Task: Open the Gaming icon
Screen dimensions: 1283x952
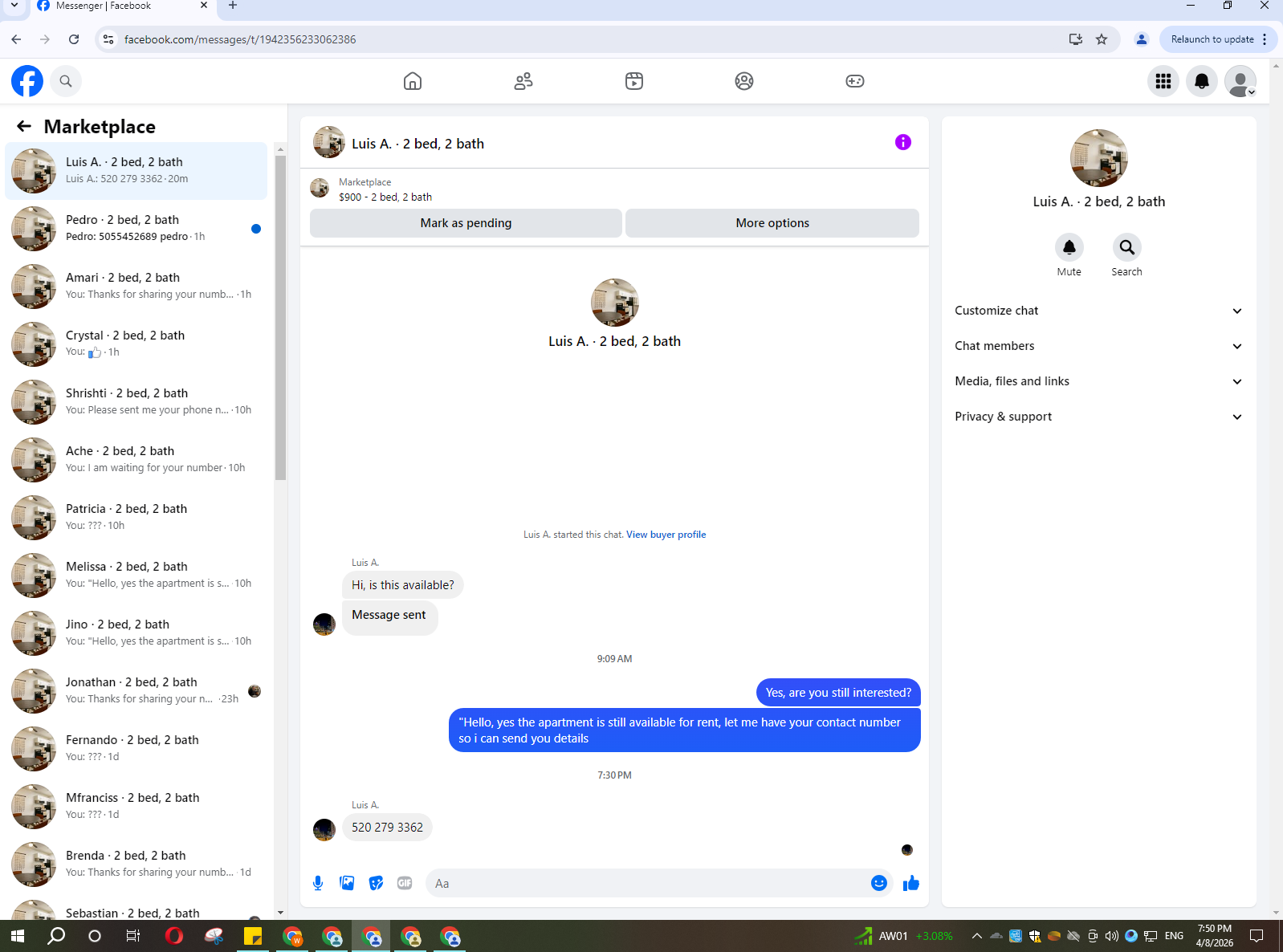Action: click(855, 81)
